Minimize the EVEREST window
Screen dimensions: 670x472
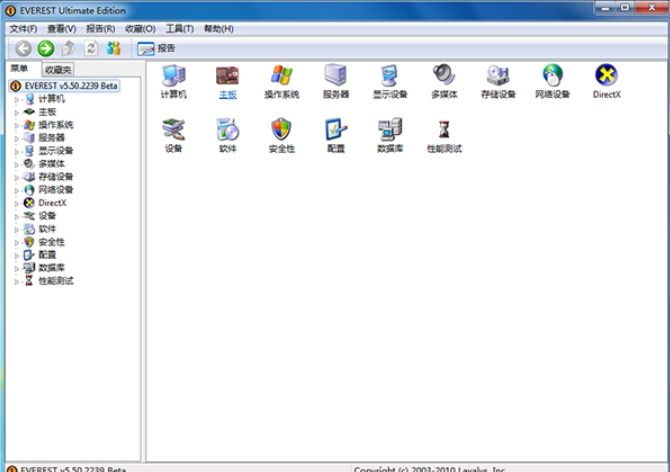coord(605,7)
